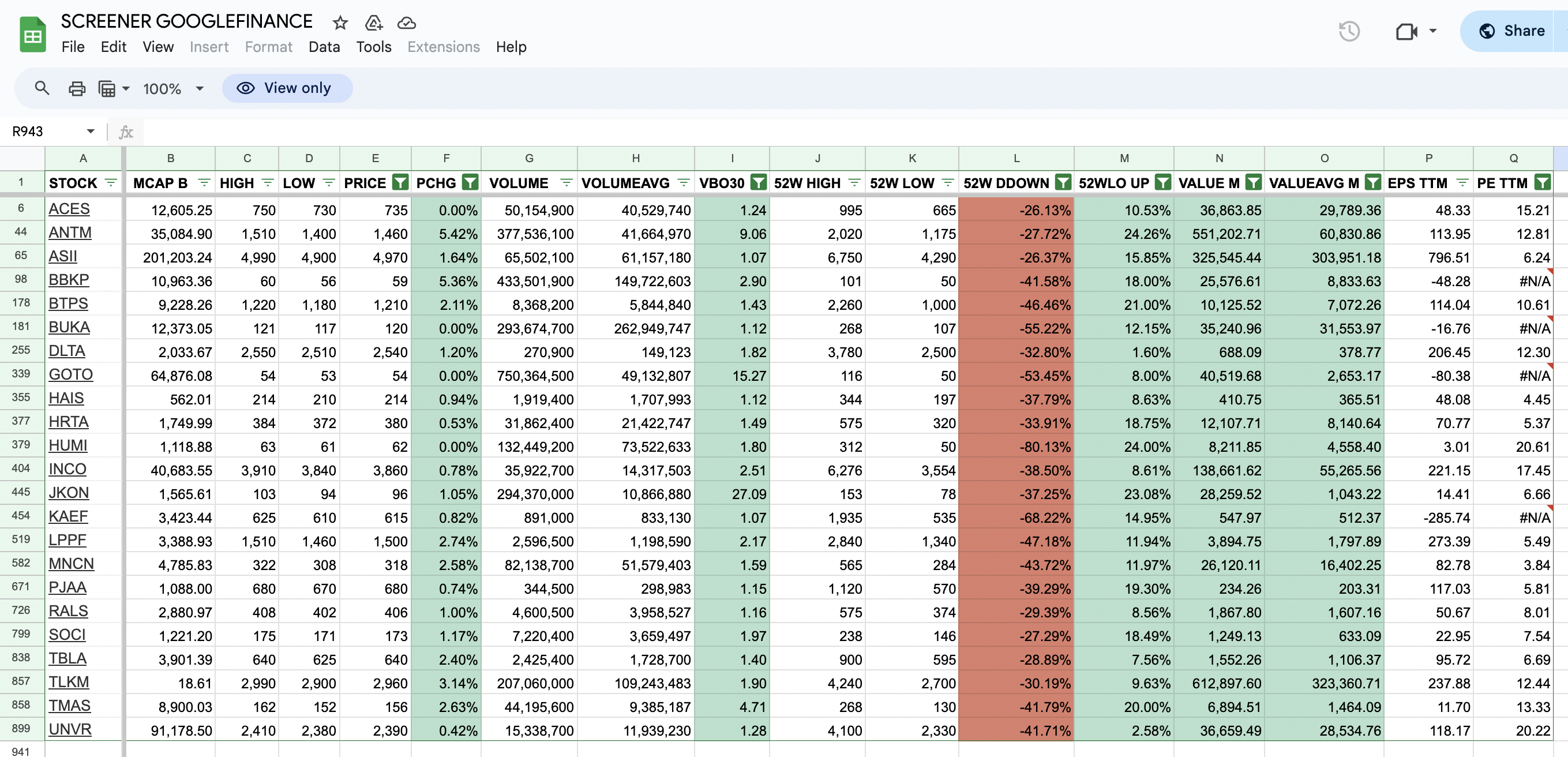Open the Data menu
Viewport: 1568px width, 757px height.
324,47
